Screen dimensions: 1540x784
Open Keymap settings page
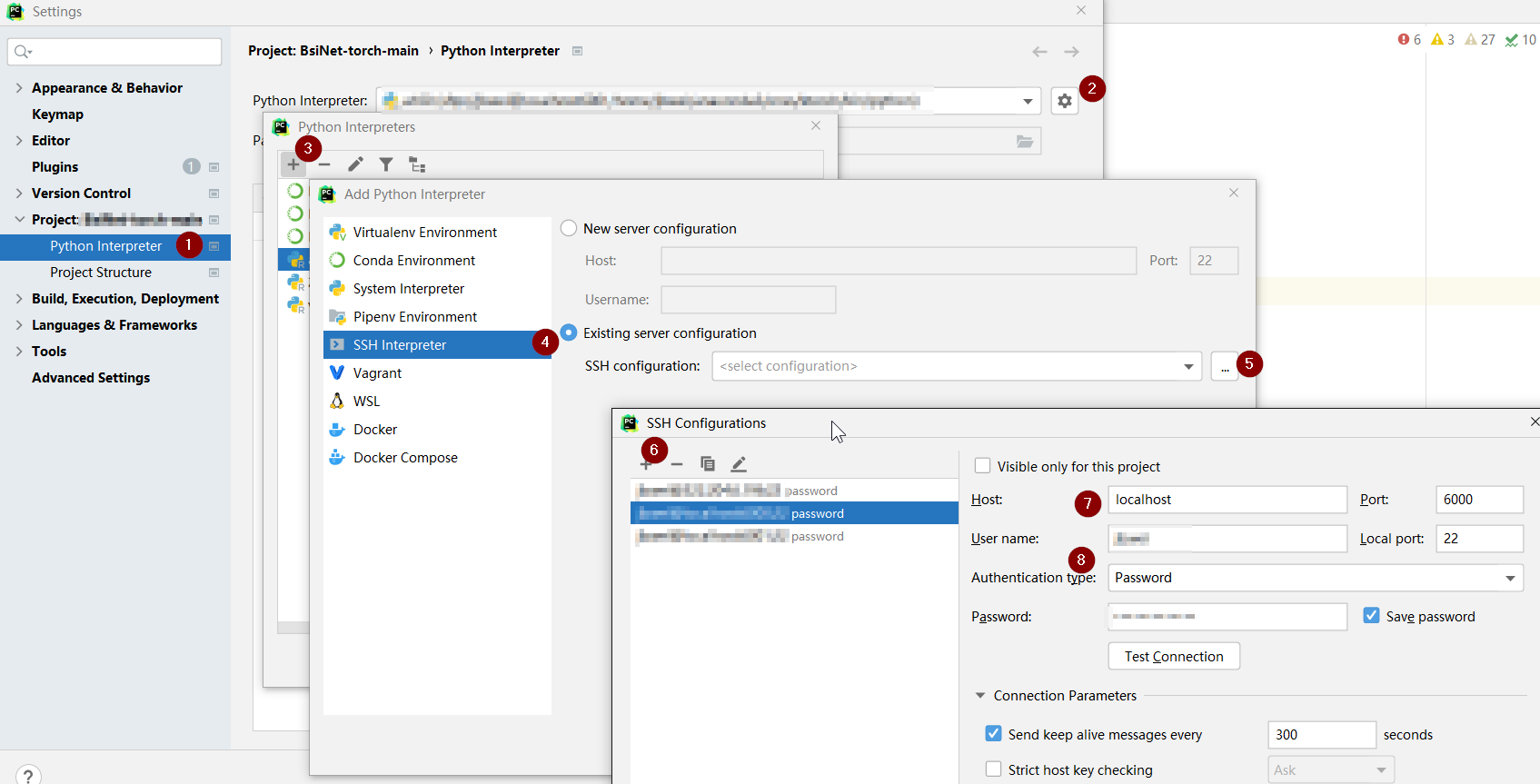(57, 114)
